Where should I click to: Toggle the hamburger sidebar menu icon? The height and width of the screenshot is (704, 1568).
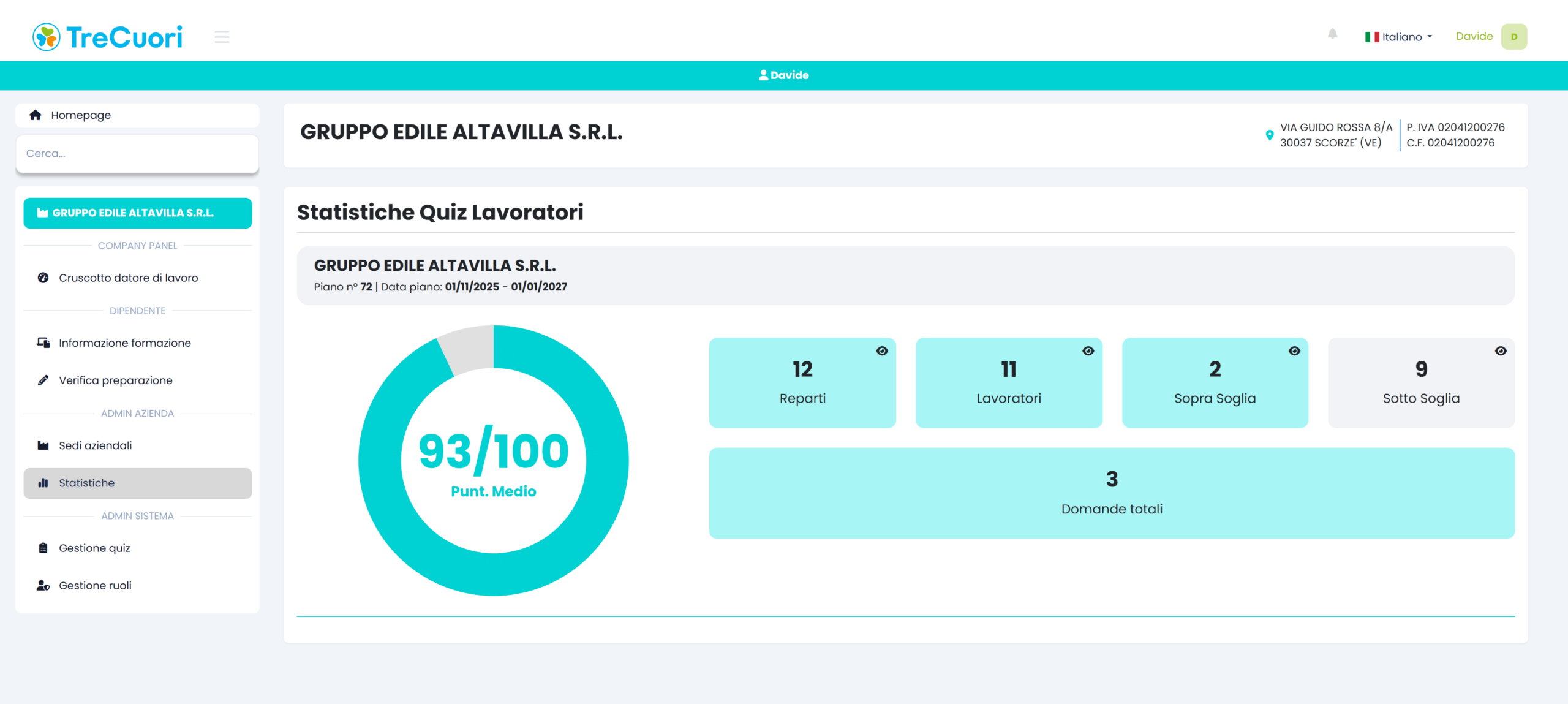222,37
